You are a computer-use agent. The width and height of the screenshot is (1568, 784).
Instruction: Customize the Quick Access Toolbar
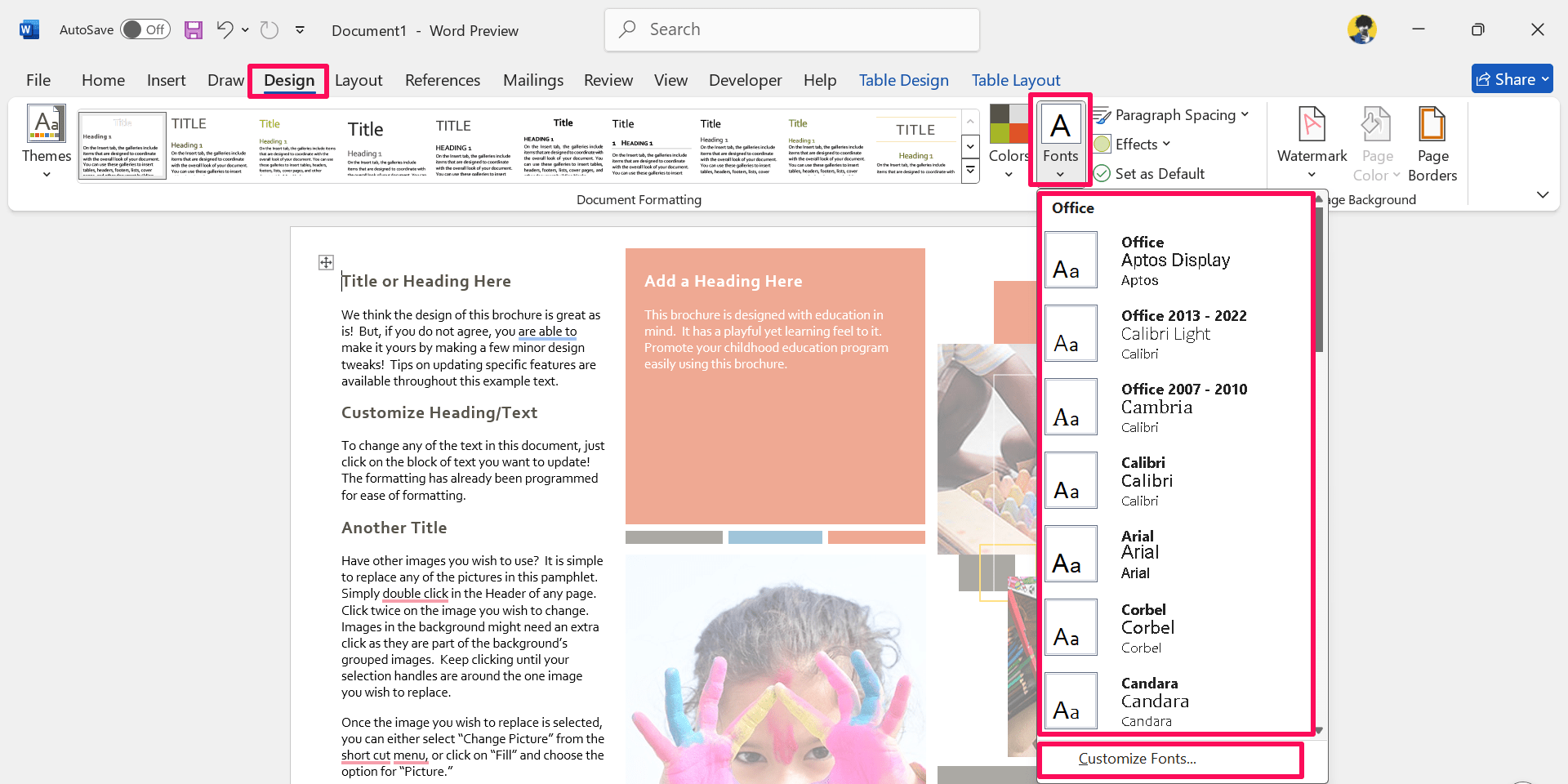[x=300, y=30]
